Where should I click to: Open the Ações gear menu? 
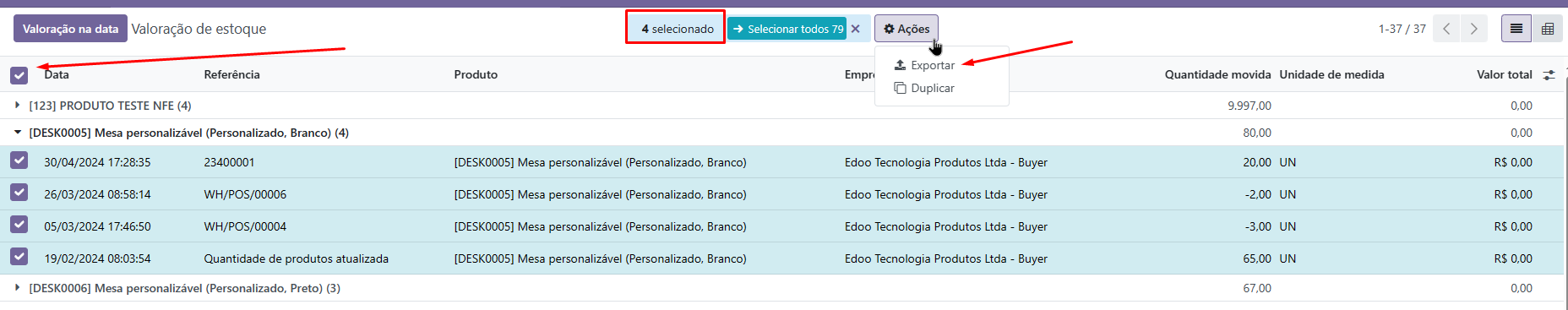point(906,29)
